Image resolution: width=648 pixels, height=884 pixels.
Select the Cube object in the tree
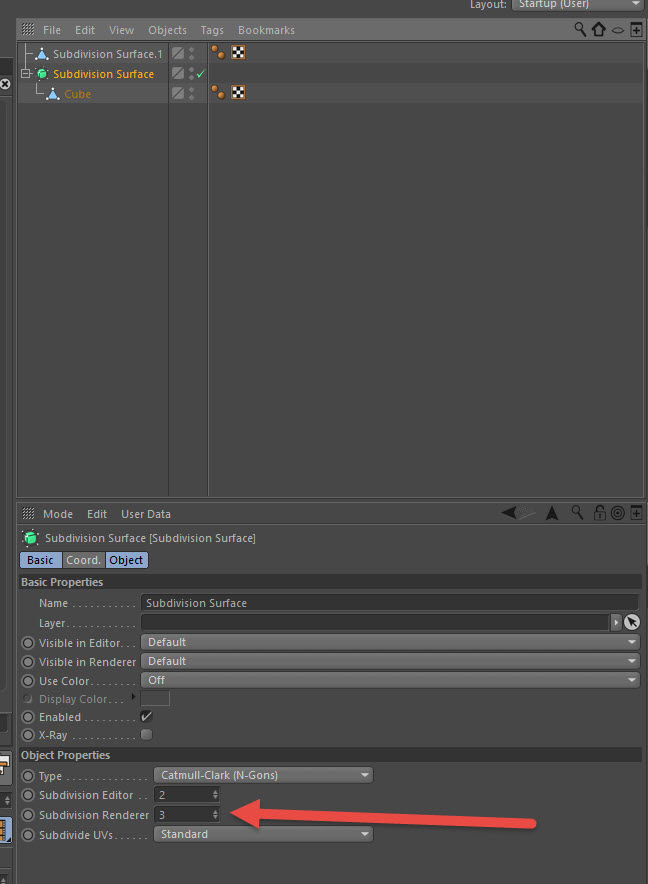point(77,94)
